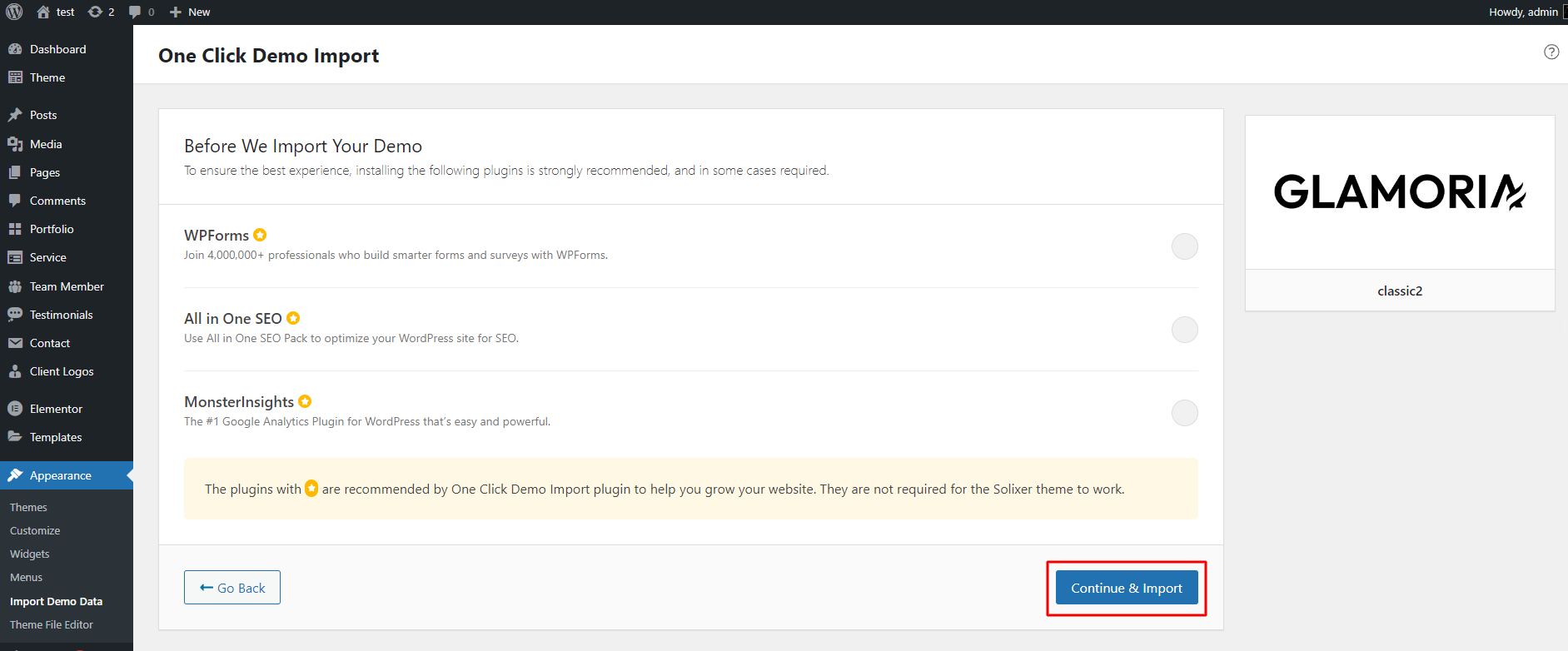Open the Menus submenu link
Screen dimensions: 1568x651
coord(26,577)
